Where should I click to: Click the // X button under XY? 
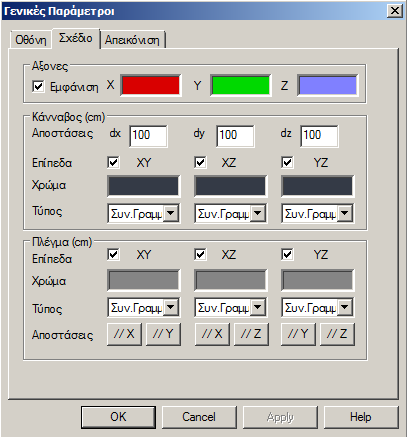click(124, 334)
